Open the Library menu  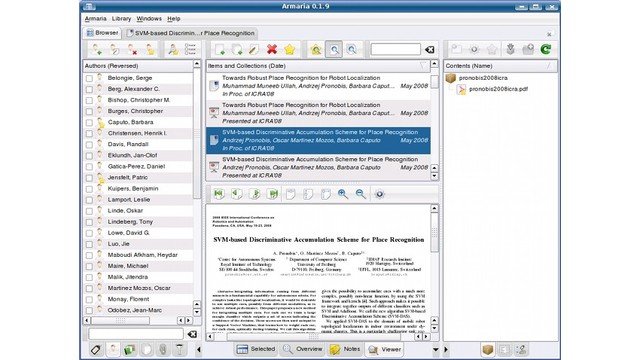(x=121, y=19)
